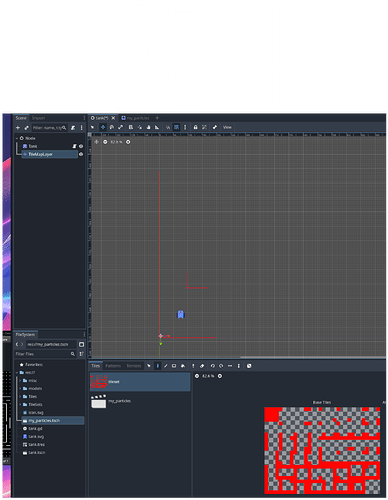Toggle visibility of Tank node

[x=81, y=146]
